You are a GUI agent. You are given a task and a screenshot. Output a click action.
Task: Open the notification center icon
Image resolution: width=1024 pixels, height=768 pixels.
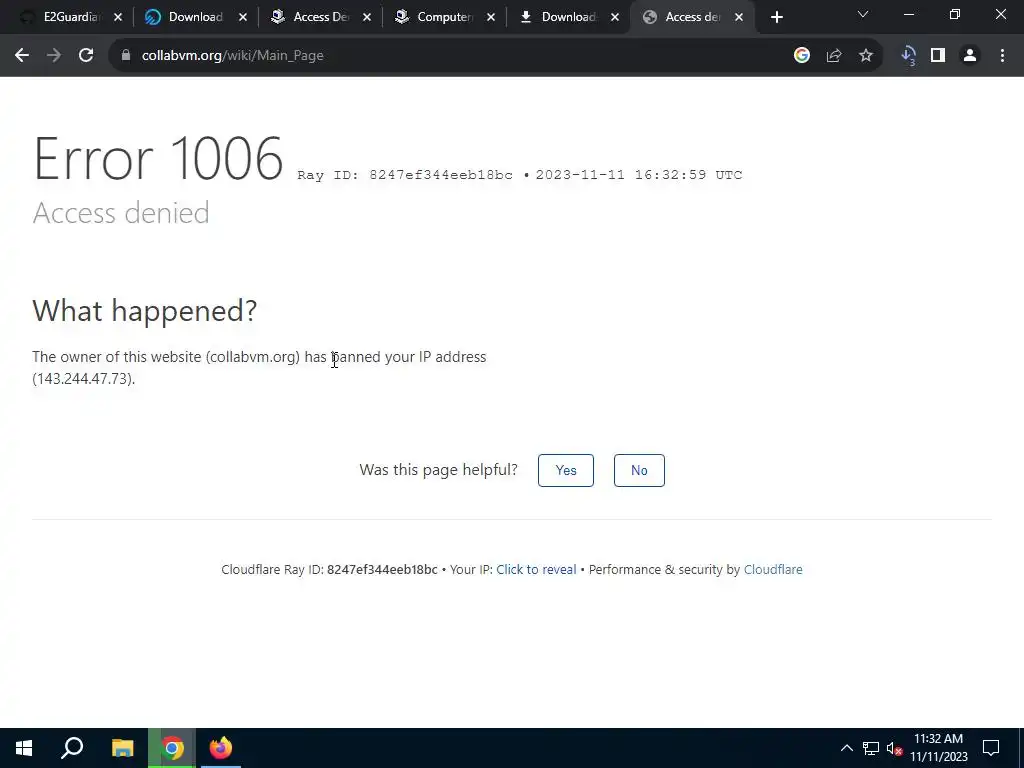click(991, 748)
